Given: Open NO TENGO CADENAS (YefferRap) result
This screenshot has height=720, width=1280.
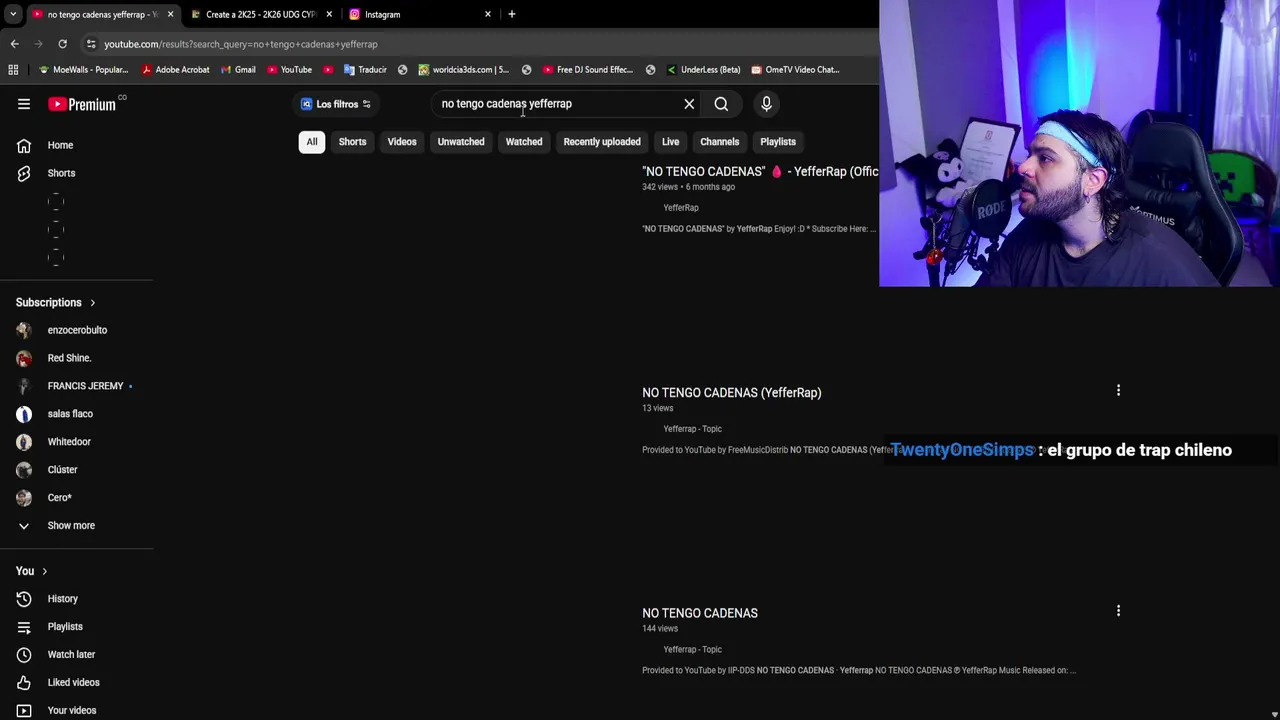Looking at the screenshot, I should [x=731, y=393].
